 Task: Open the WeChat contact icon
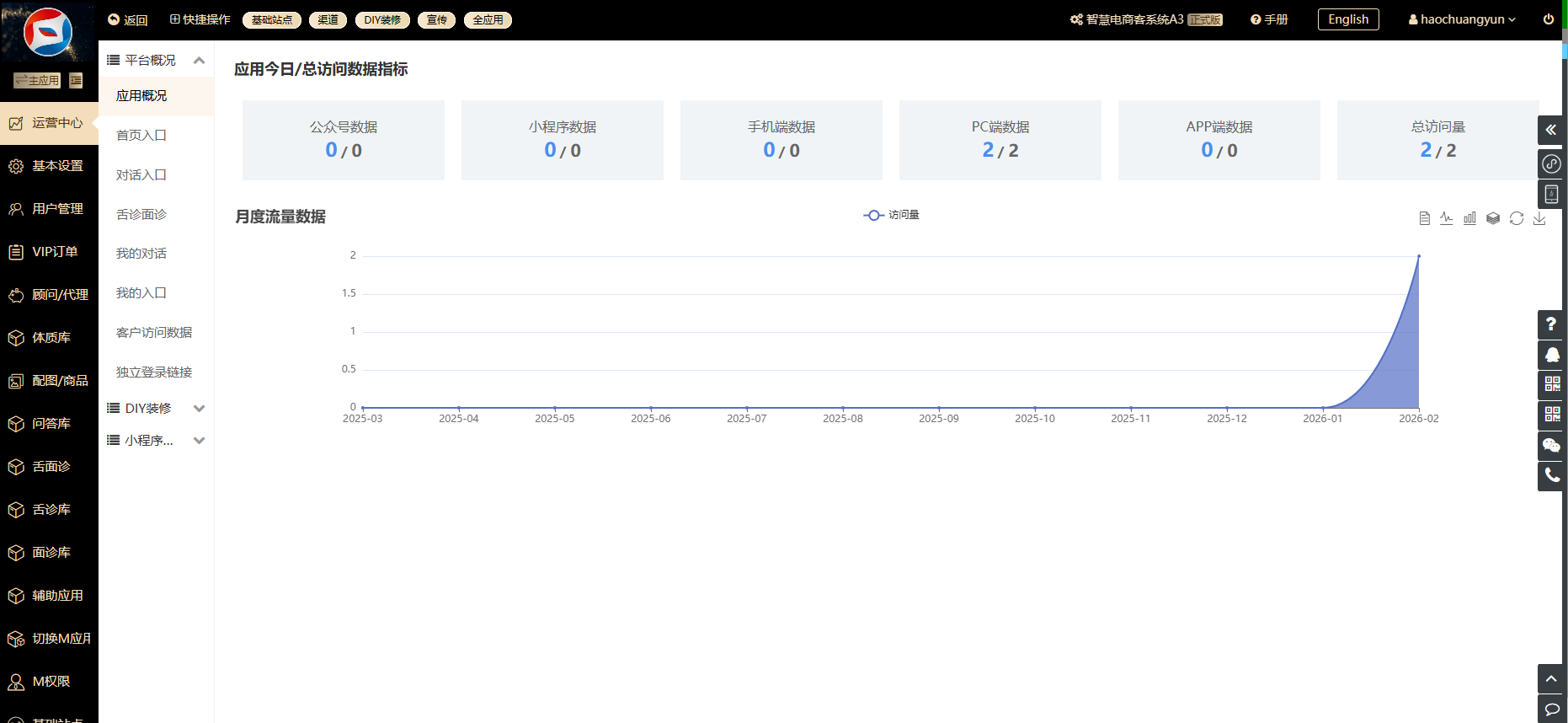(1551, 445)
